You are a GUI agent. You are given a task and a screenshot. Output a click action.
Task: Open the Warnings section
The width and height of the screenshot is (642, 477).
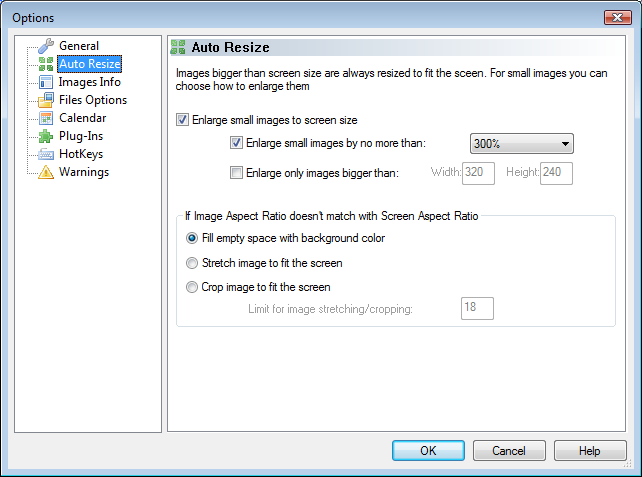(x=84, y=172)
